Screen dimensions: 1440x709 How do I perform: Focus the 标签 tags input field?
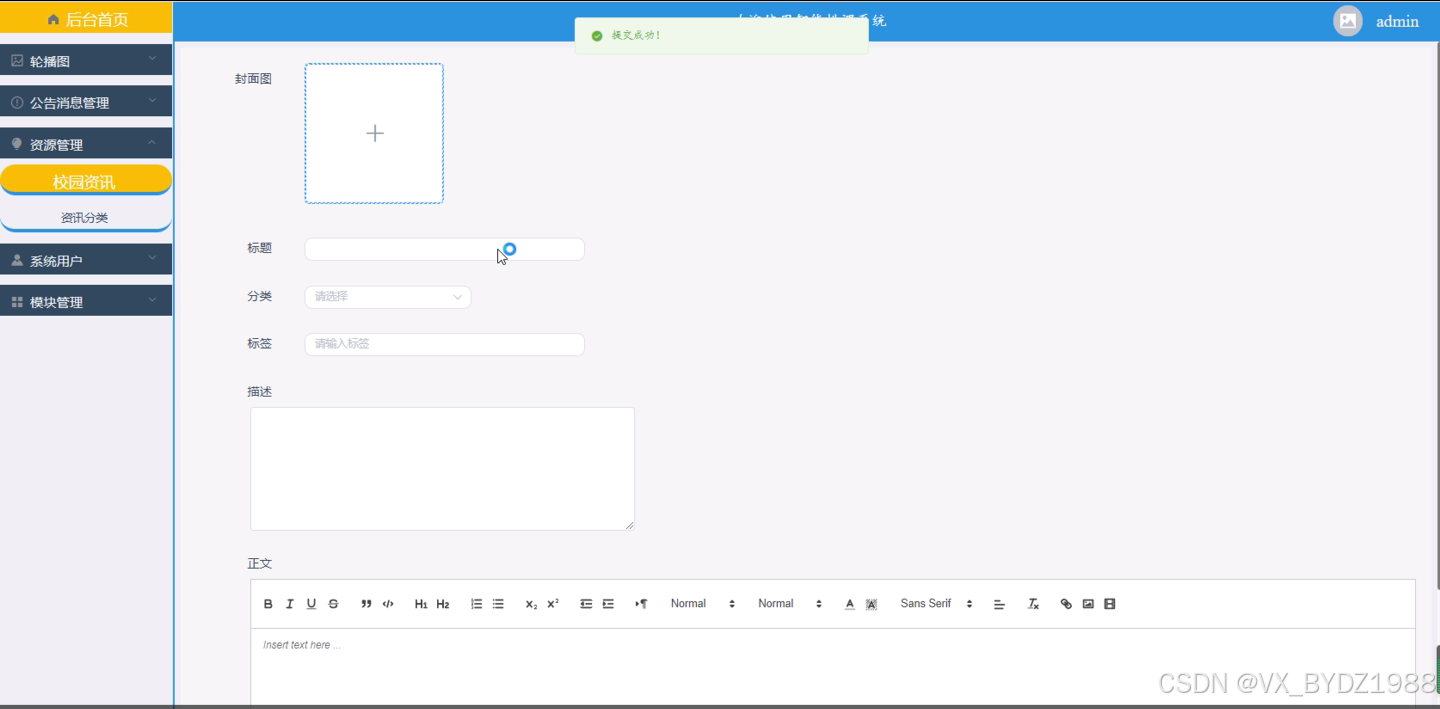445,344
